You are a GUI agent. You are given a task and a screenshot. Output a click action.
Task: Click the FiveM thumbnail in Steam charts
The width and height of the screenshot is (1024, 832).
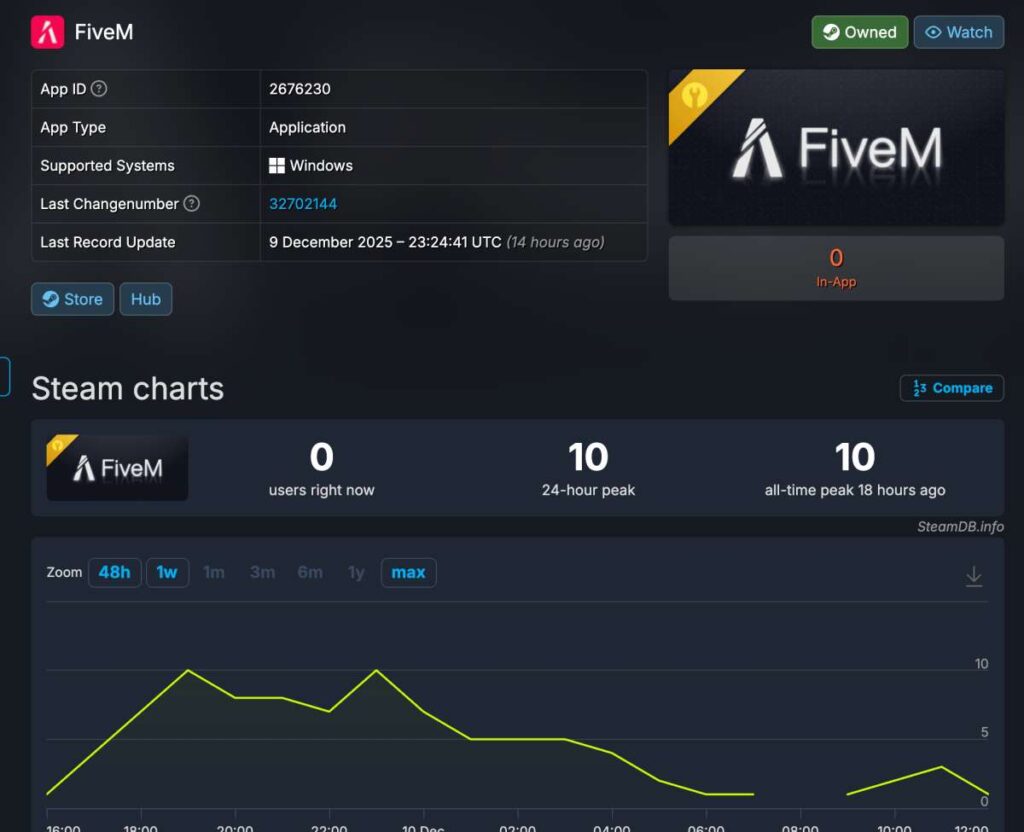pos(116,466)
